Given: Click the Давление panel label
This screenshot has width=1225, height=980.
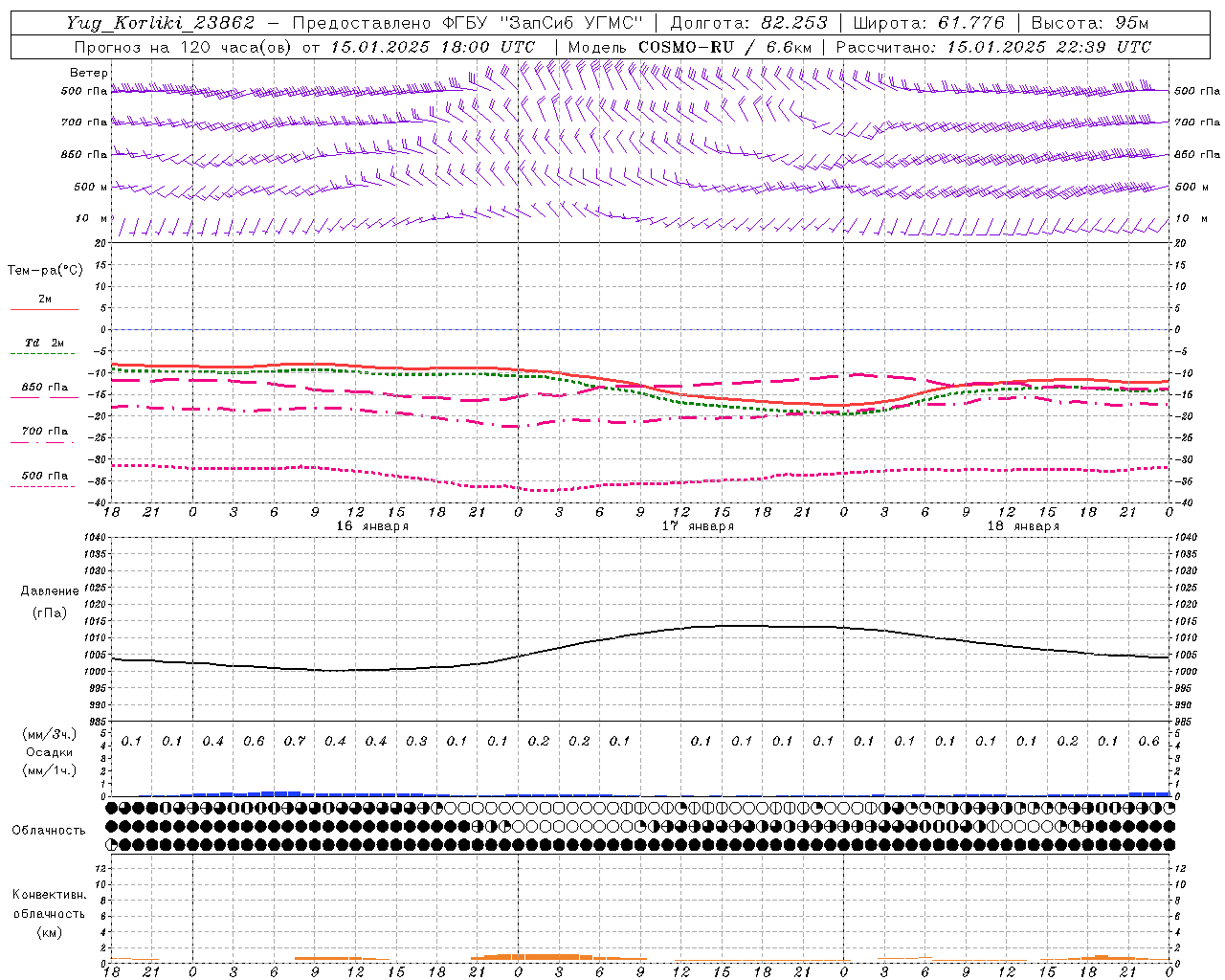Looking at the screenshot, I should (x=50, y=591).
